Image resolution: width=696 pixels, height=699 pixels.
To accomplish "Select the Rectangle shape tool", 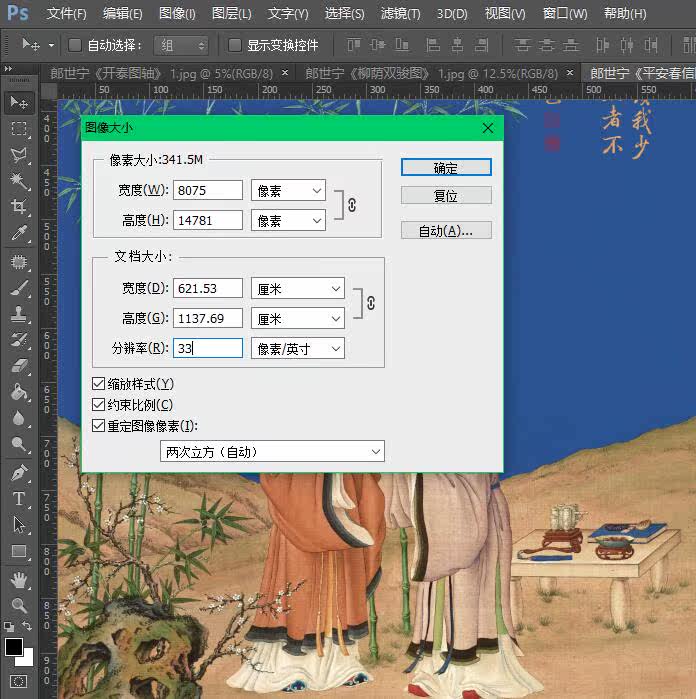I will [19, 551].
